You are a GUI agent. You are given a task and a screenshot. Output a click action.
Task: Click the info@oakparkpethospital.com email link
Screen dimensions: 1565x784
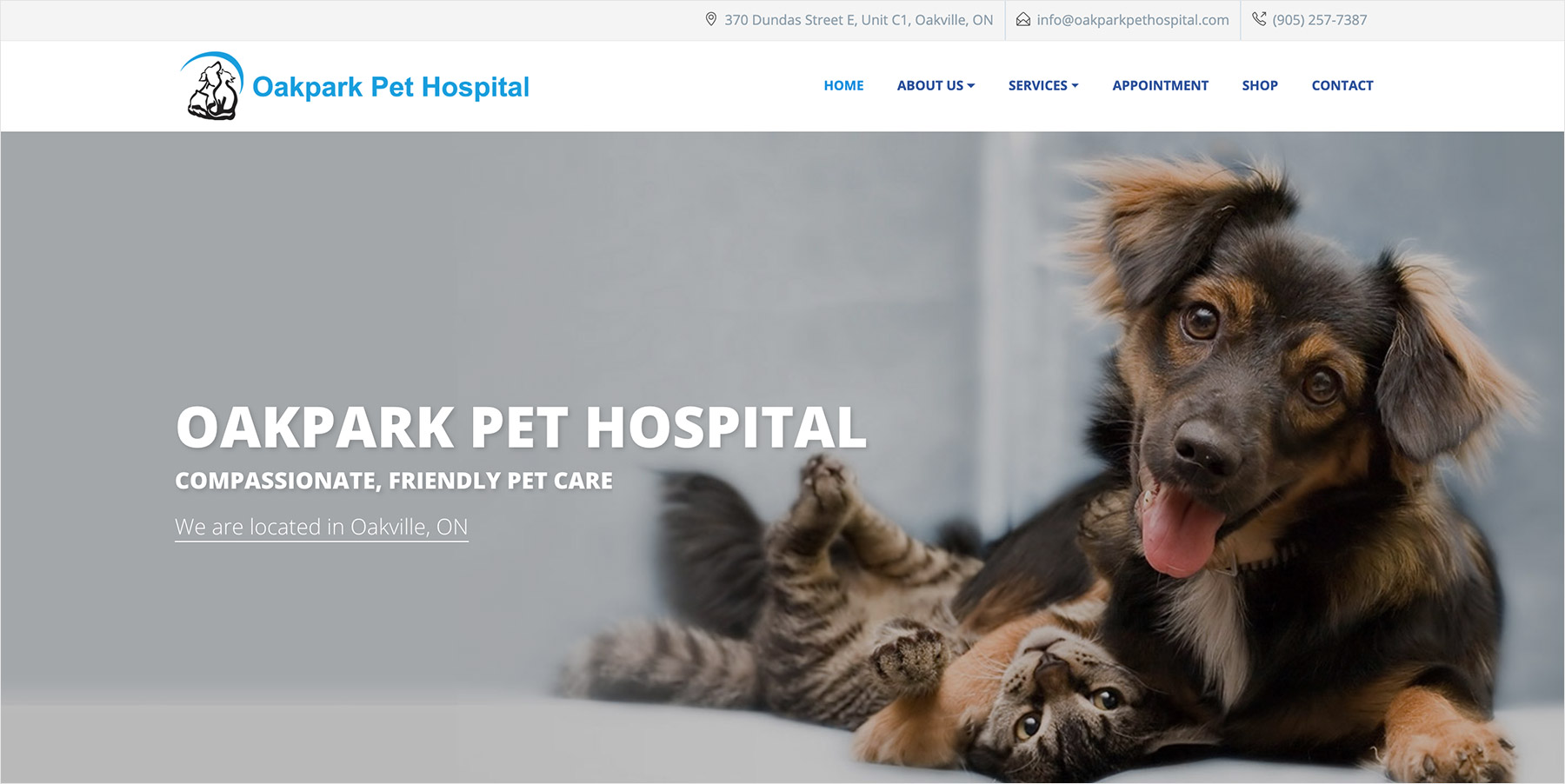pyautogui.click(x=1133, y=20)
